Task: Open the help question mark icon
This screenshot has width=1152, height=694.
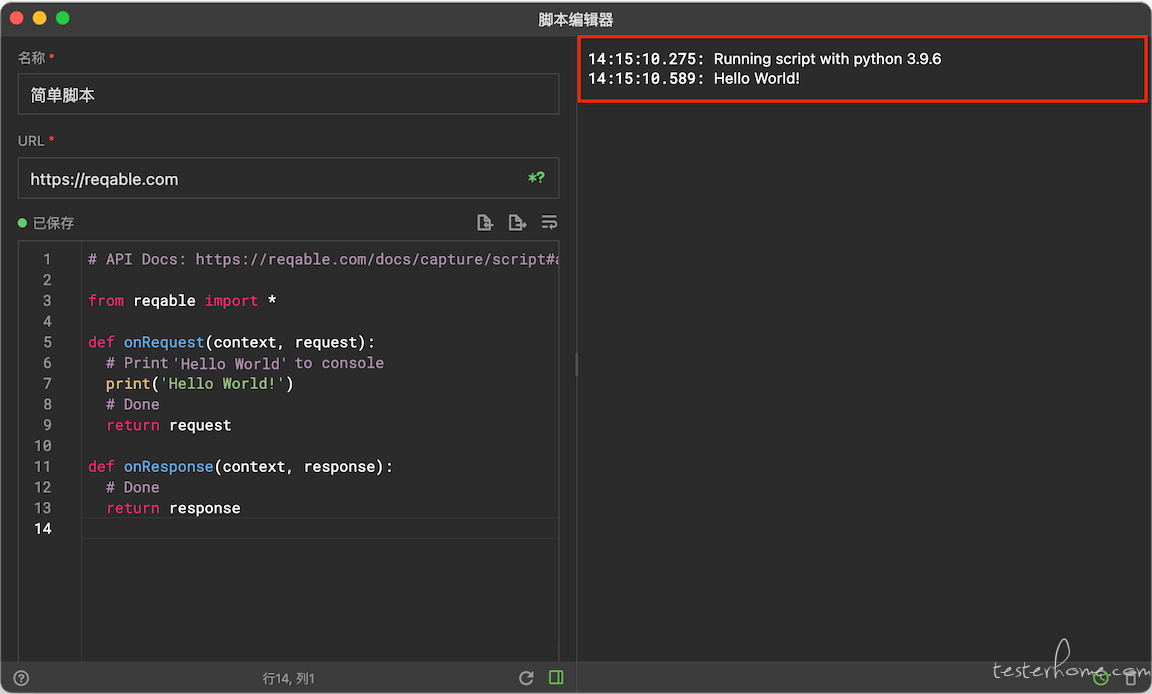Action: (21, 678)
